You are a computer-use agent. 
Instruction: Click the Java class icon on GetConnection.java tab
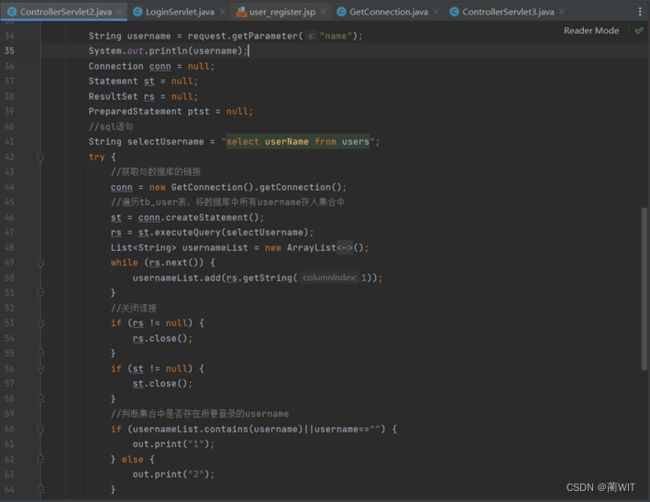(342, 12)
